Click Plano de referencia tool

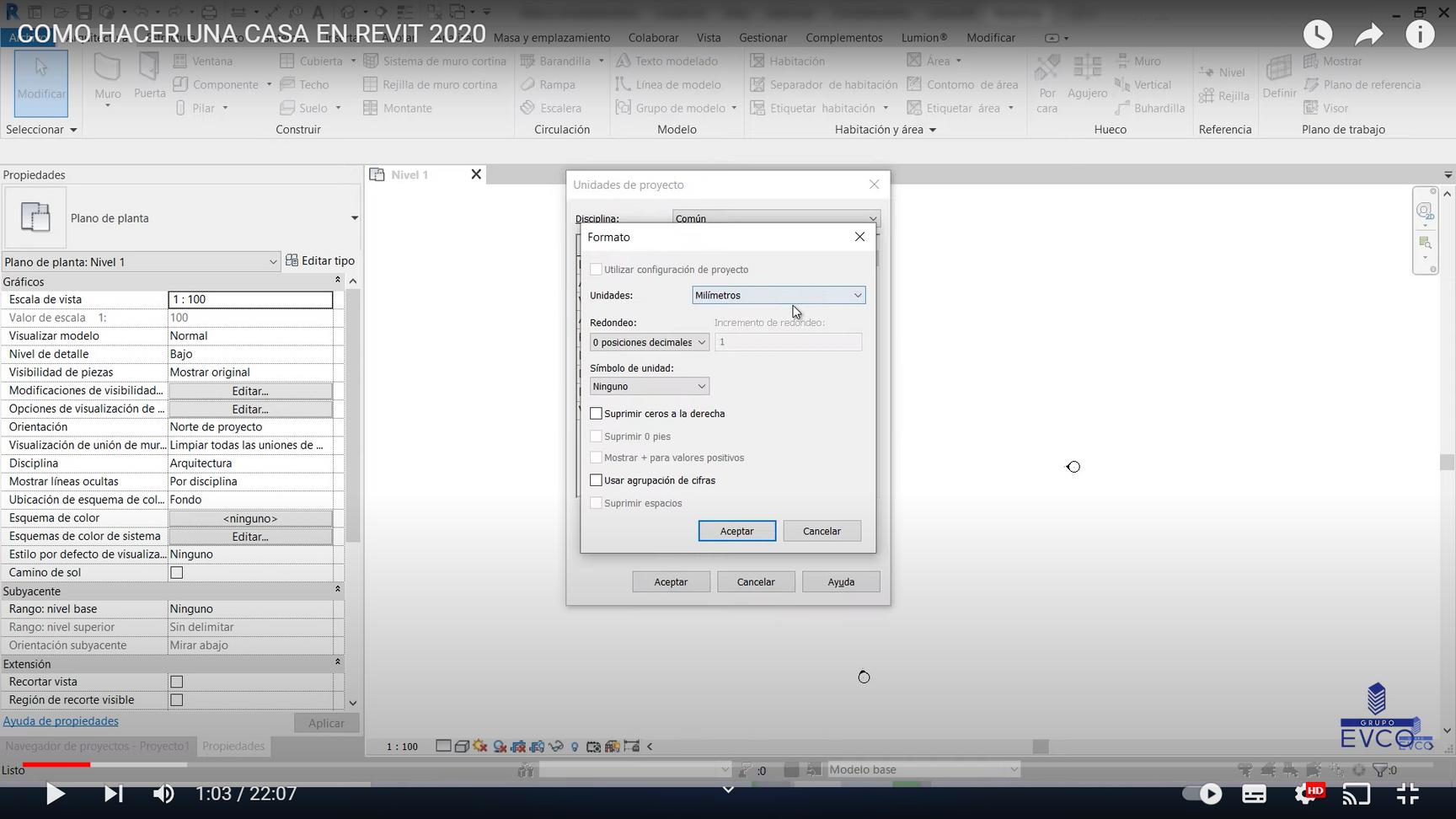[x=1362, y=84]
